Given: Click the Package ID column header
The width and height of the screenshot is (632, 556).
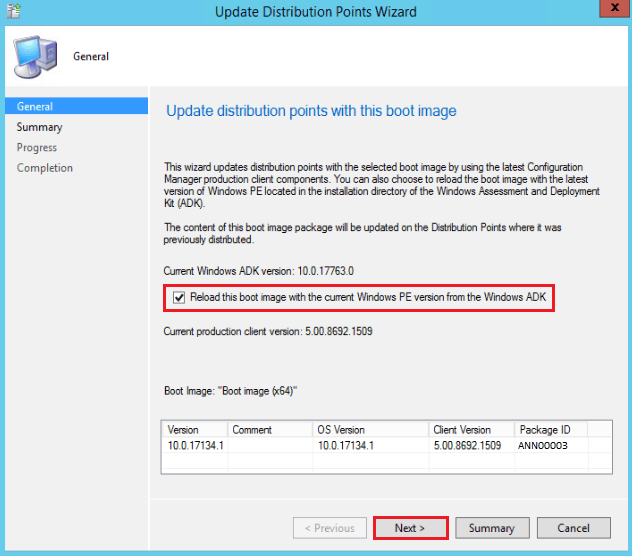Looking at the screenshot, I should [551, 429].
